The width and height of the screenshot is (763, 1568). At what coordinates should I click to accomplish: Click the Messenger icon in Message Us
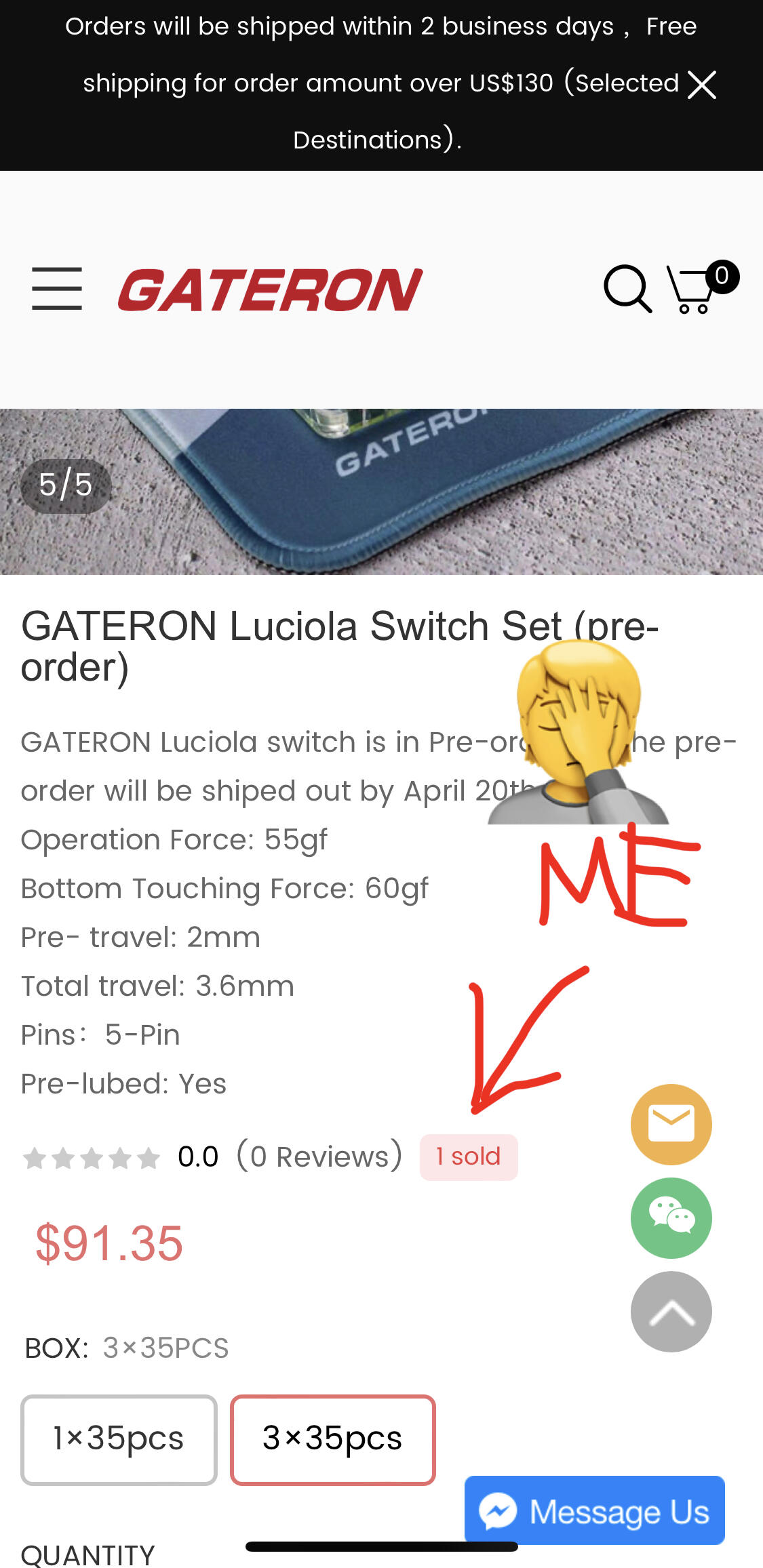click(498, 1511)
